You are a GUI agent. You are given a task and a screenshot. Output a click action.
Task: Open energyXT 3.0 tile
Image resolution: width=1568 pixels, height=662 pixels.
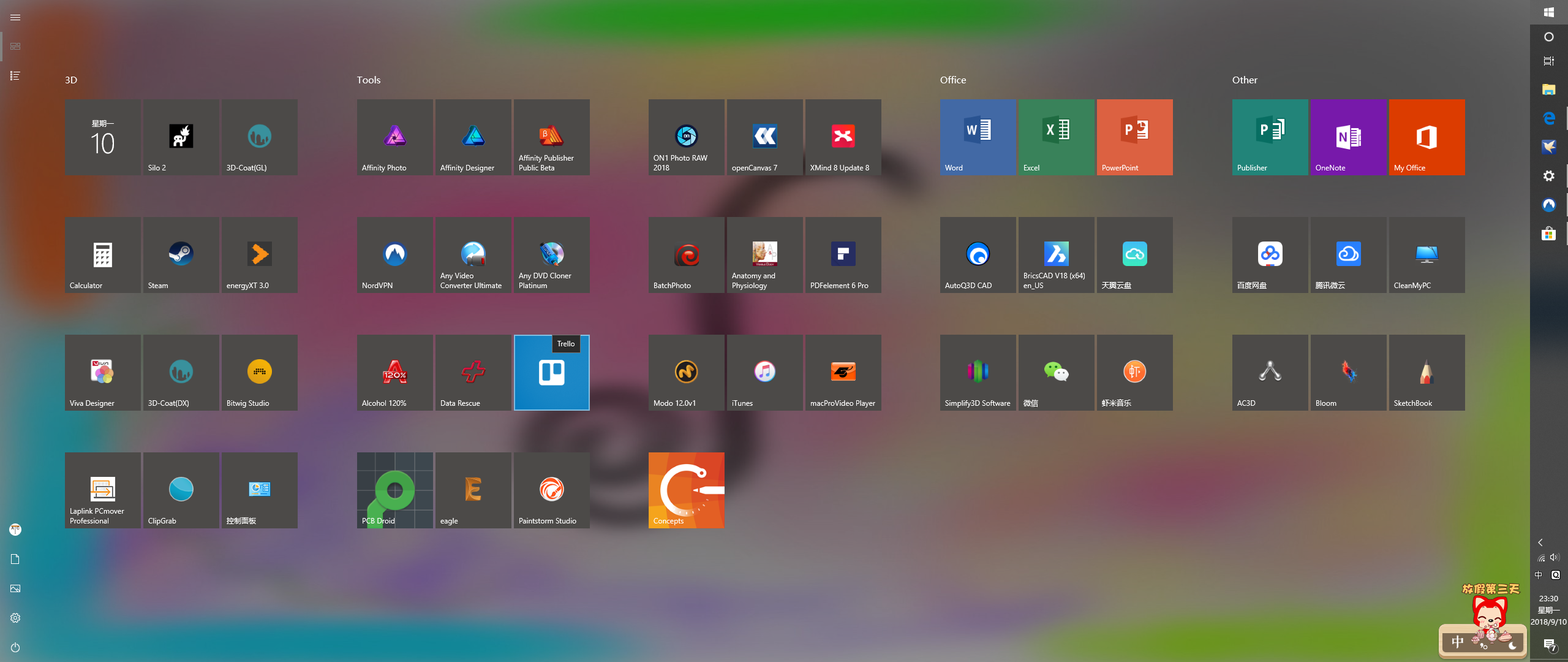[x=259, y=255]
